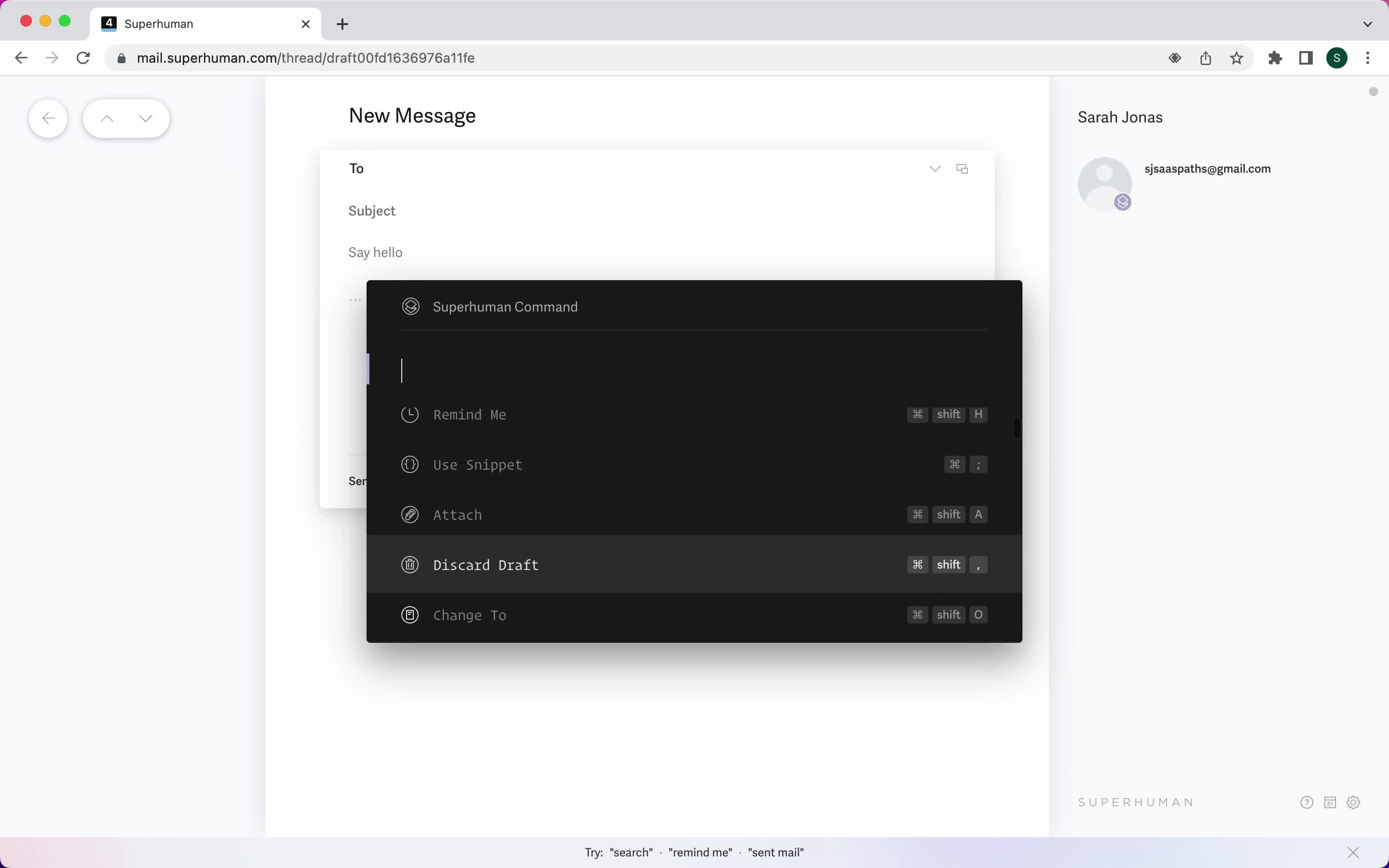Click the browser forward arrow
The image size is (1389, 868).
tap(52, 58)
